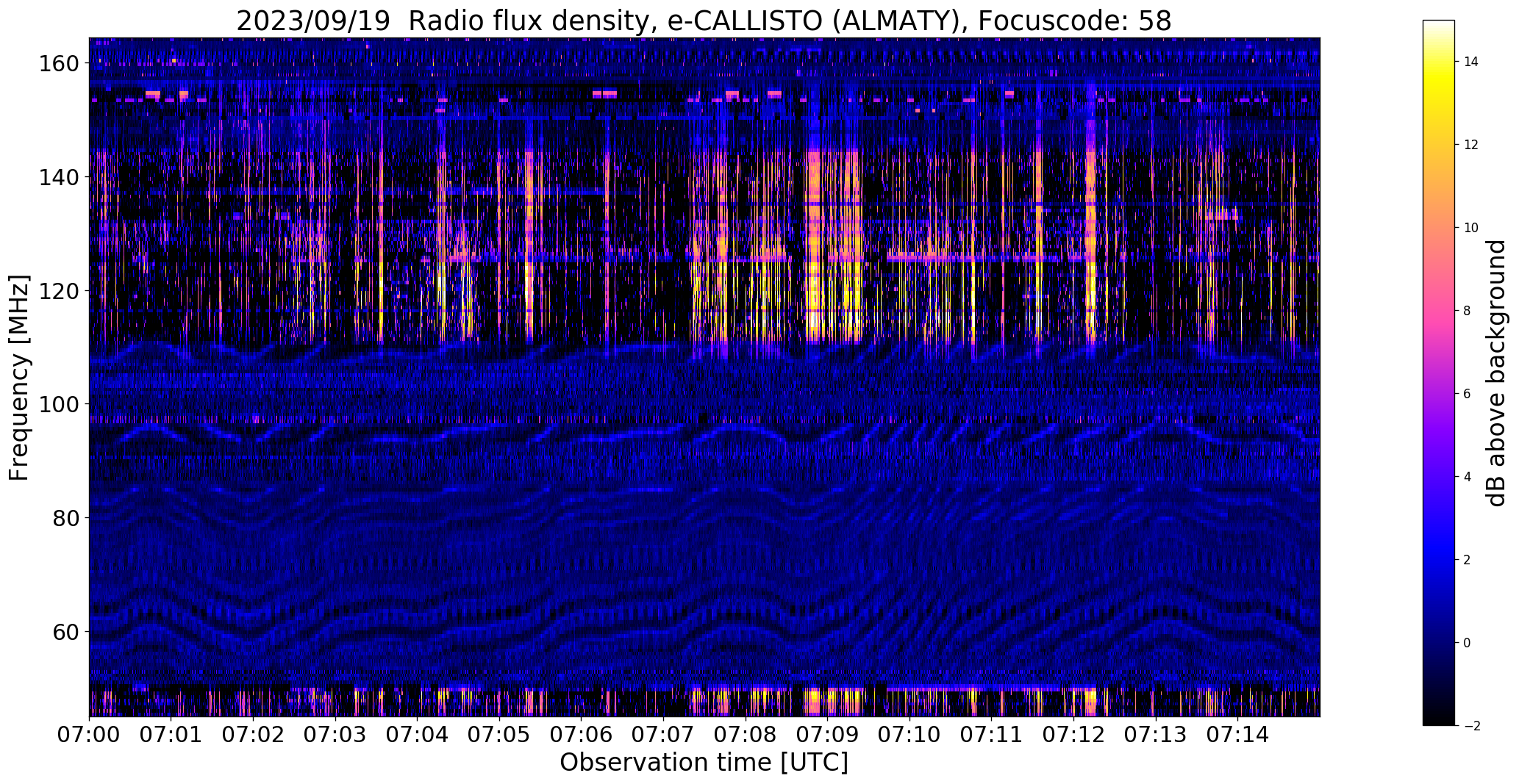Click the 100 frequency tick label

click(57, 404)
